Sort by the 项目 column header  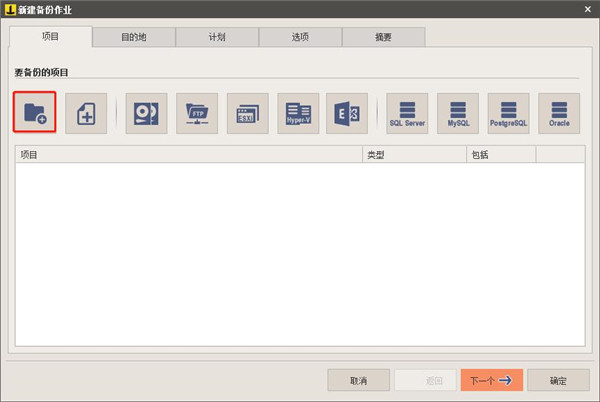189,155
